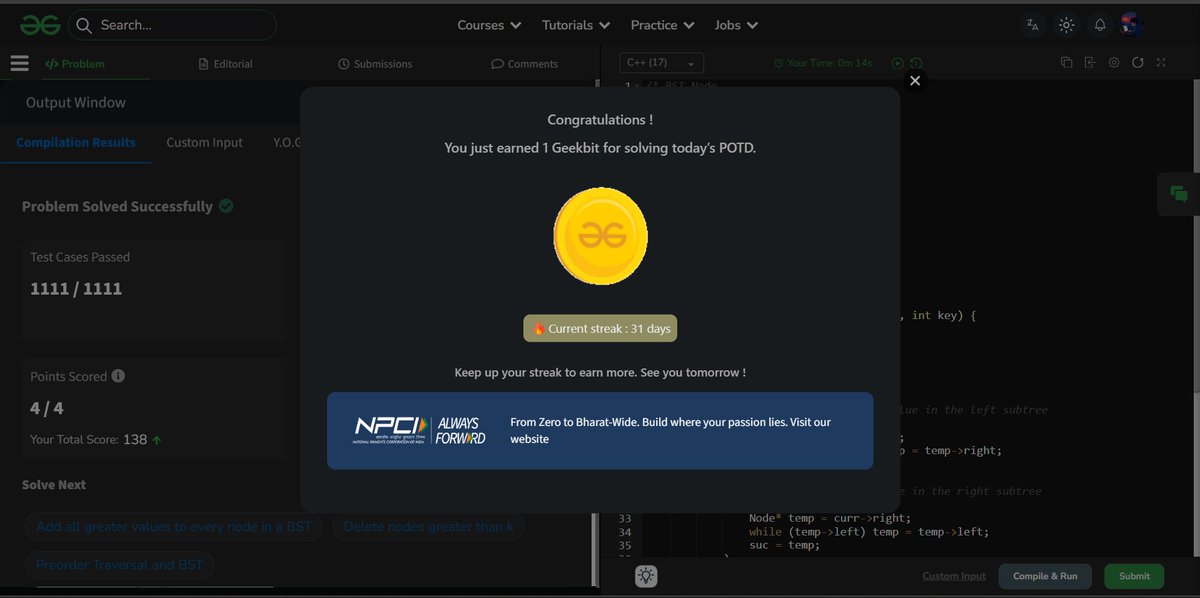1200x598 pixels.
Task: Click the NPCI Always Forward ad banner
Action: click(600, 431)
